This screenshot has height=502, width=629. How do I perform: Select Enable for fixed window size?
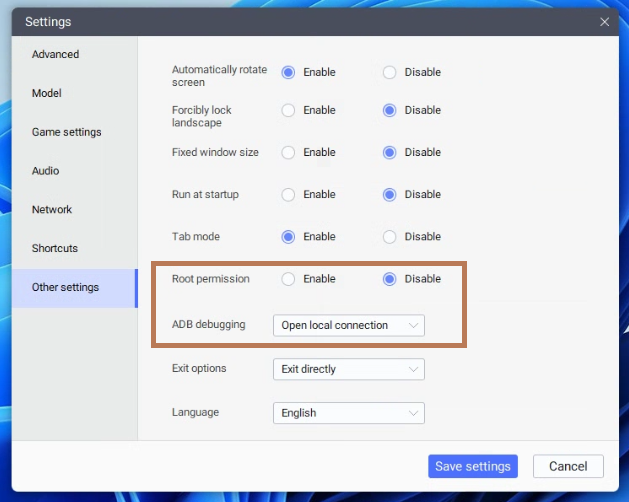289,152
